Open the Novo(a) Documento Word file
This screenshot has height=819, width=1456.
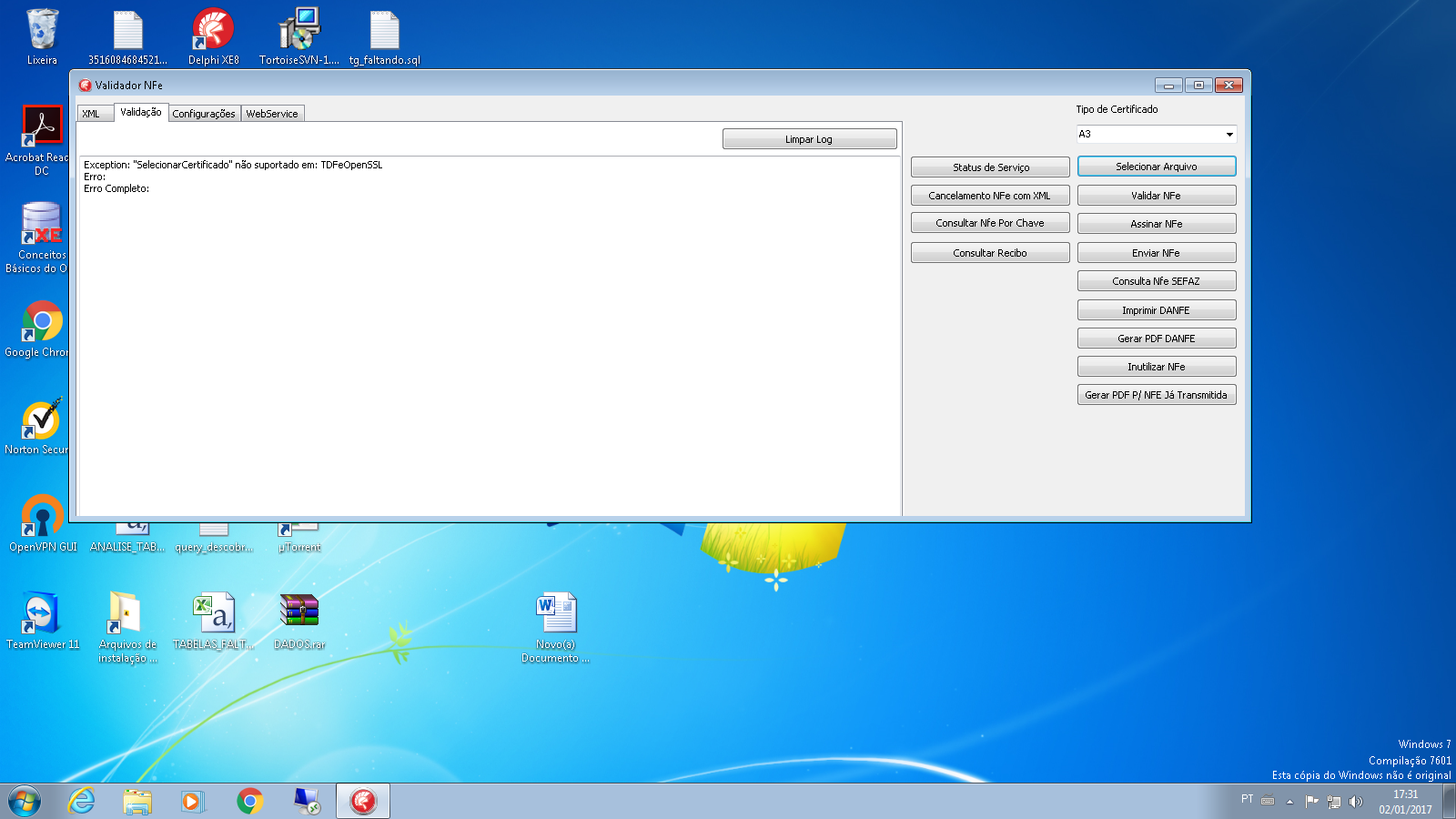coord(556,627)
